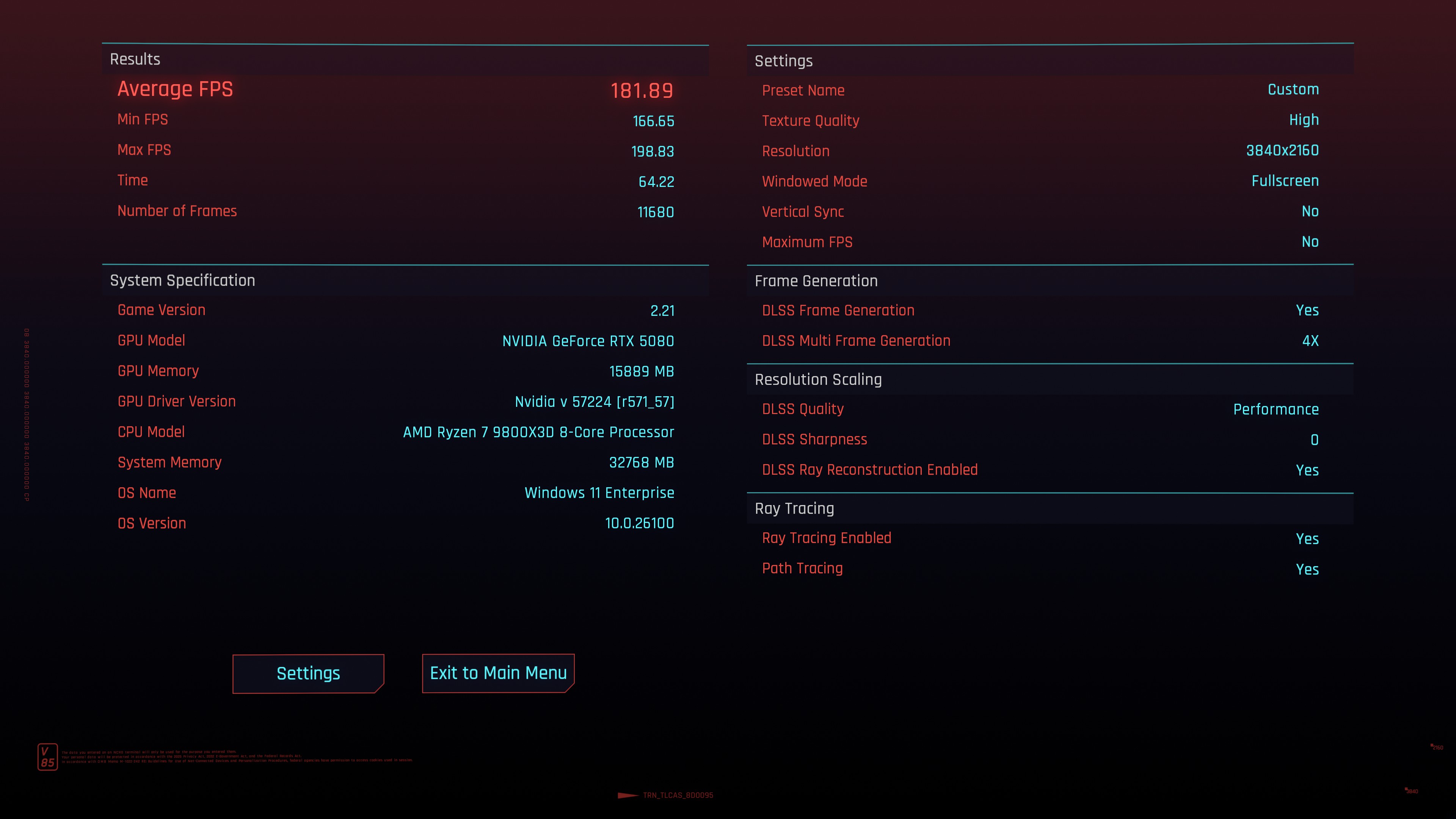Screen dimensions: 1456x819
Task: Click the legal disclaimer text beside the V logo
Action: click(x=237, y=757)
